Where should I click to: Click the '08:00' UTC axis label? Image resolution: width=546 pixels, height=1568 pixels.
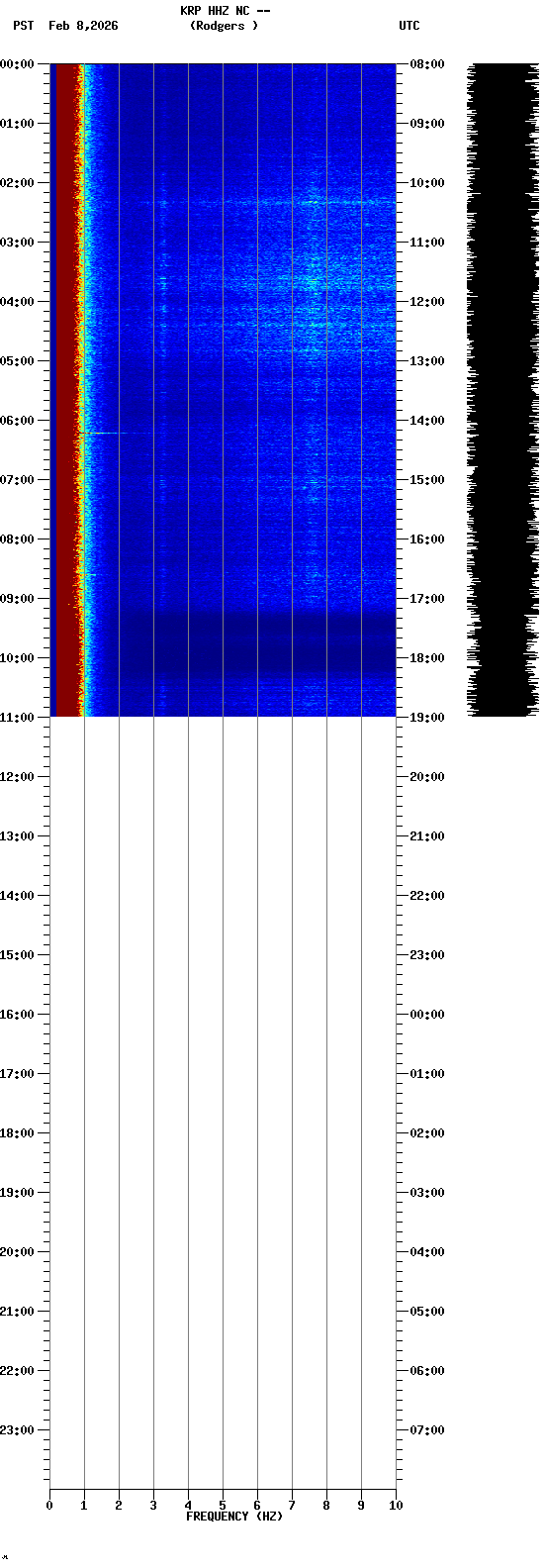click(x=427, y=64)
